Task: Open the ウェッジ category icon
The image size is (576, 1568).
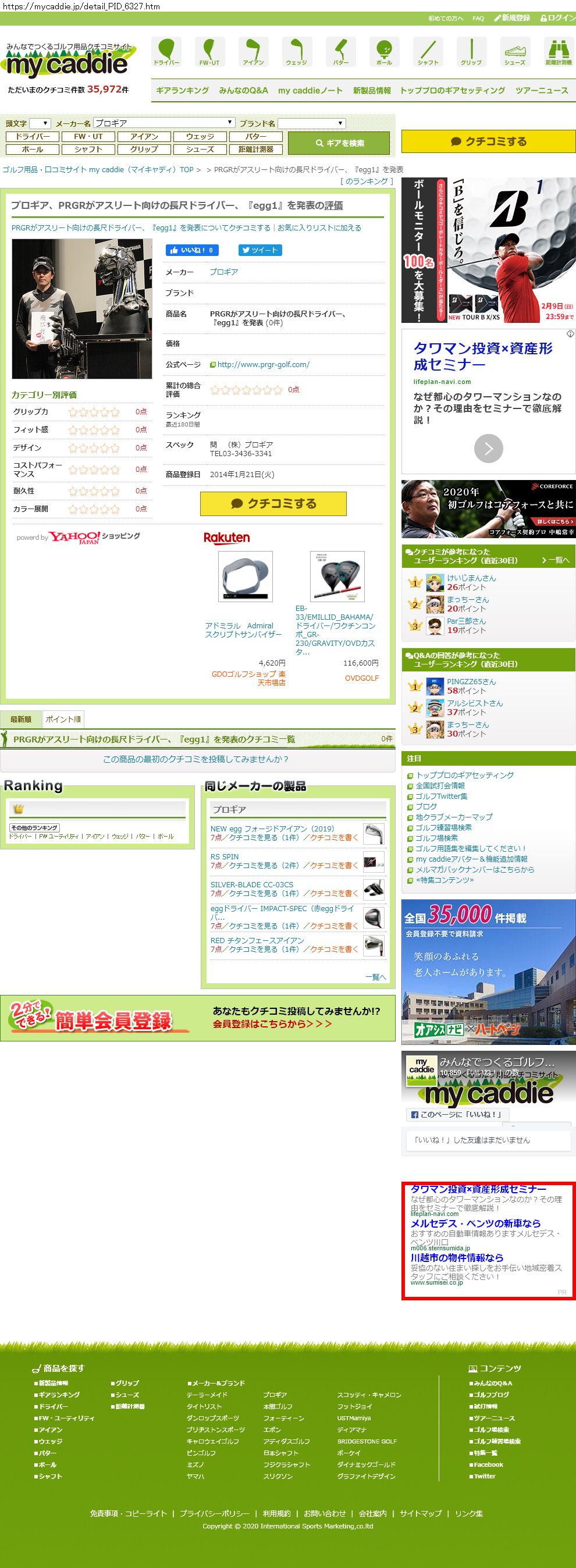Action: tap(297, 51)
